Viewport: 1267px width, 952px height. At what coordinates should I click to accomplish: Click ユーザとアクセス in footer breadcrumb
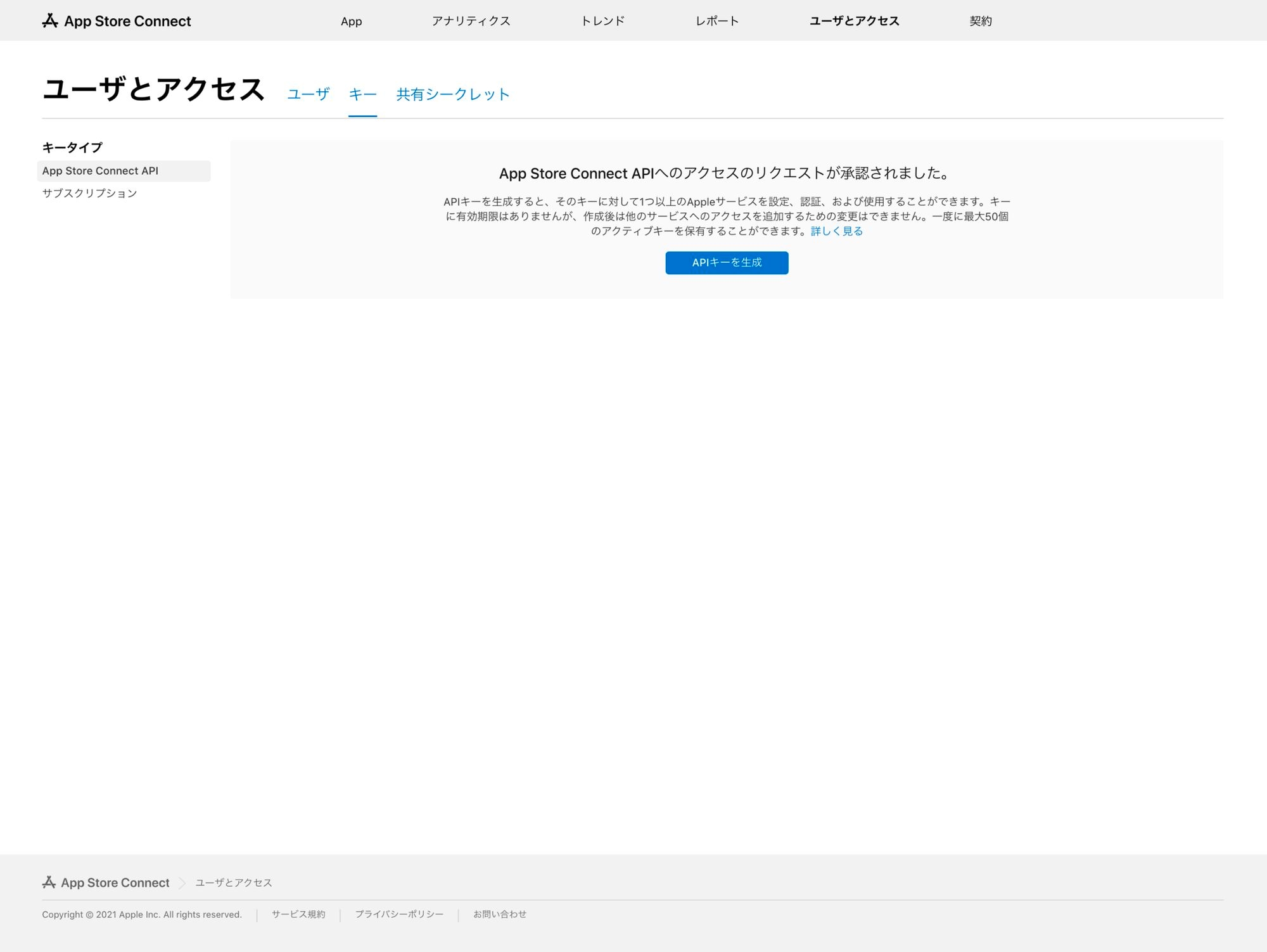(233, 883)
